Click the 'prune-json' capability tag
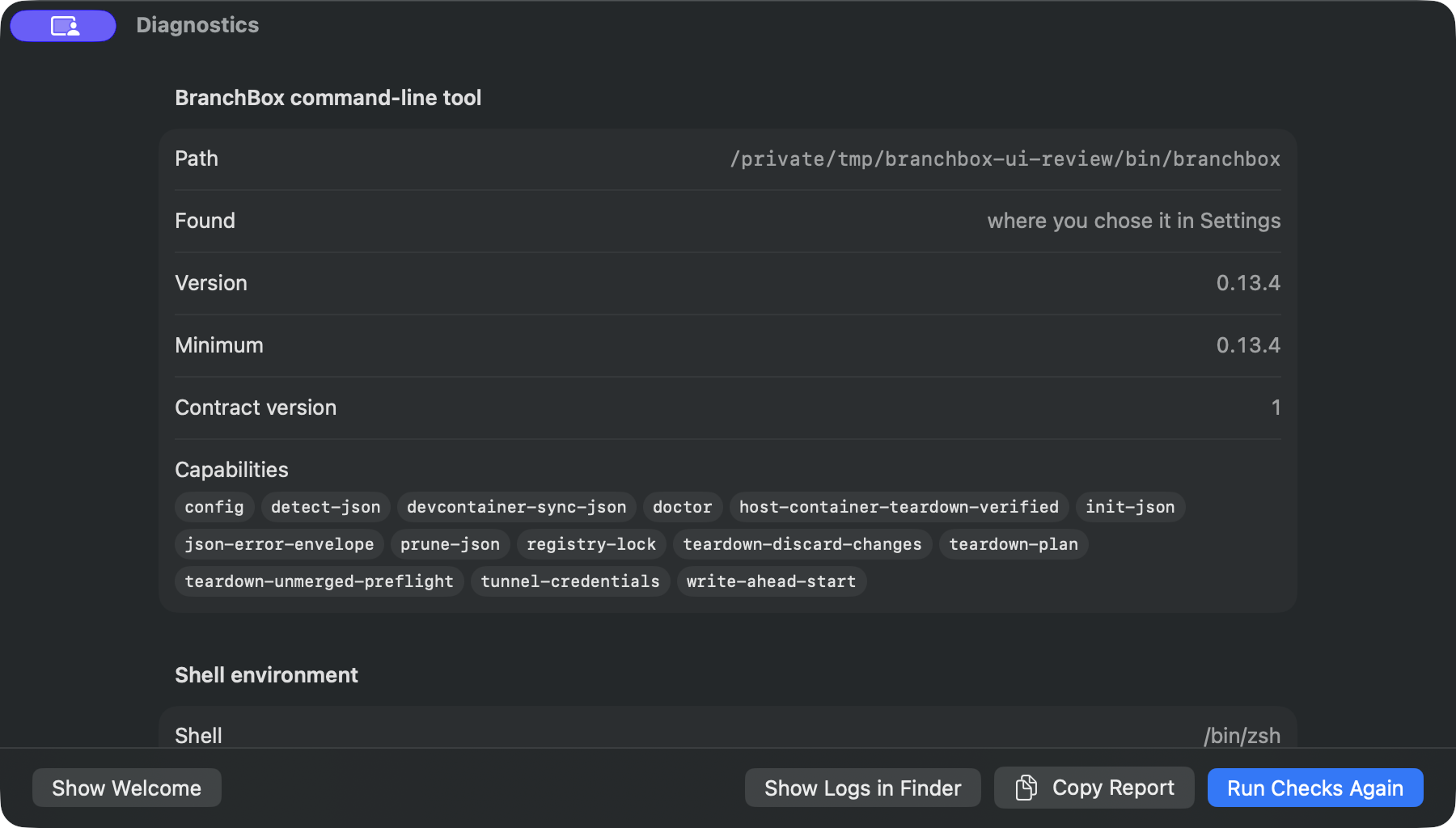This screenshot has width=1456, height=828. pyautogui.click(x=451, y=544)
